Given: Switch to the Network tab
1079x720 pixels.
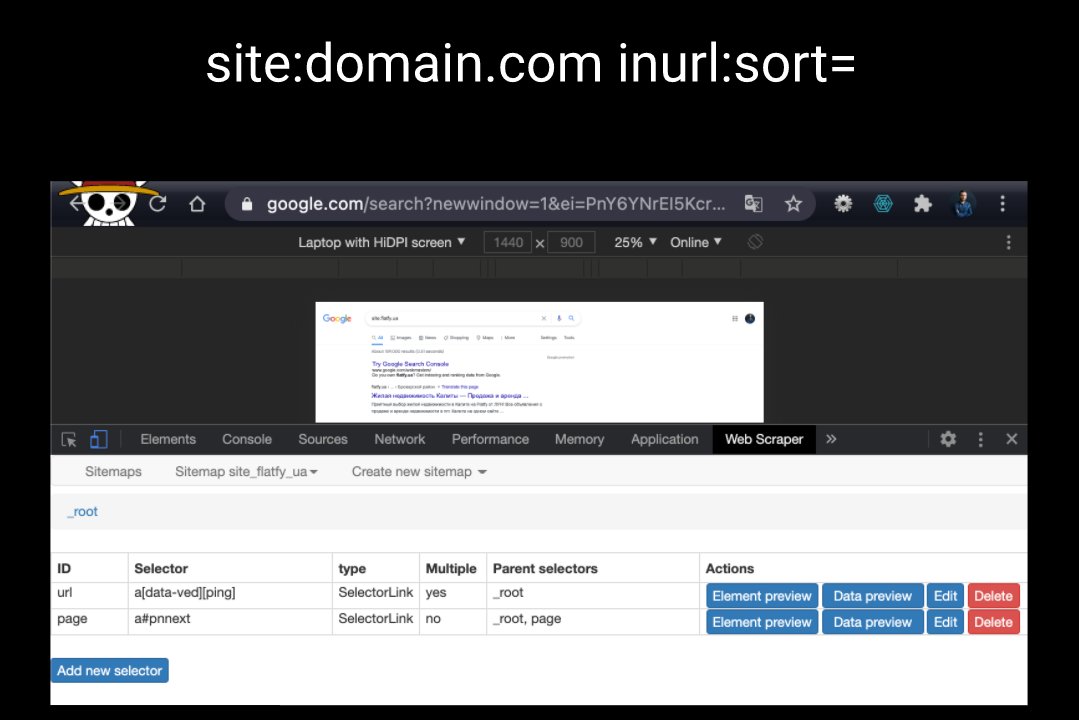Looking at the screenshot, I should click(x=399, y=439).
